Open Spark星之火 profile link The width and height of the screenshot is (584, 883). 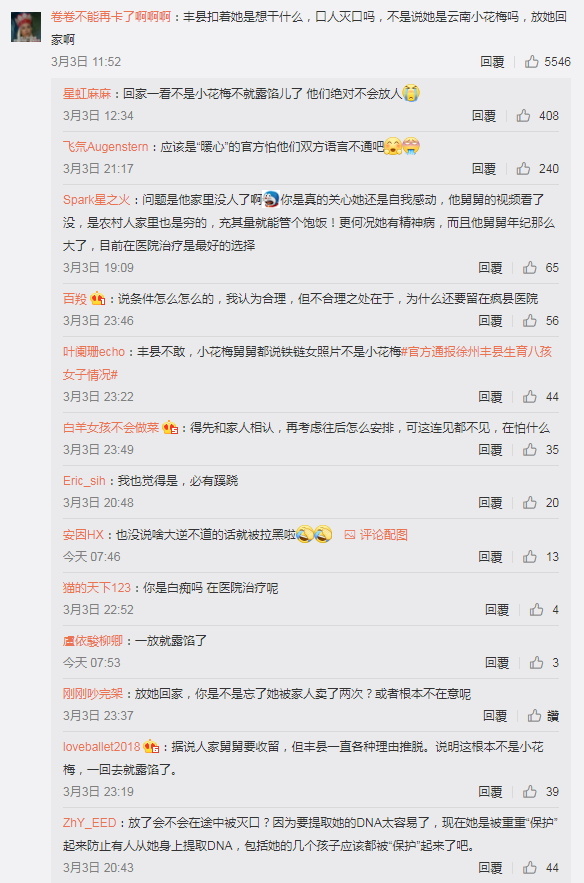point(96,199)
